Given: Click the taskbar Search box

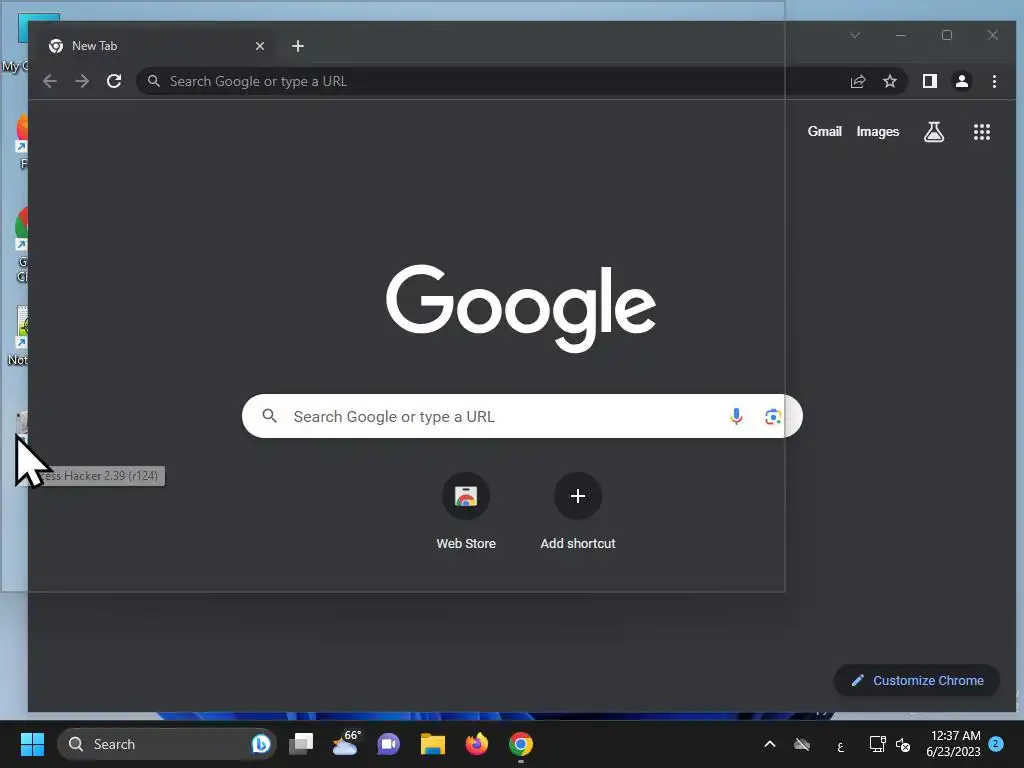Looking at the screenshot, I should click(x=167, y=744).
